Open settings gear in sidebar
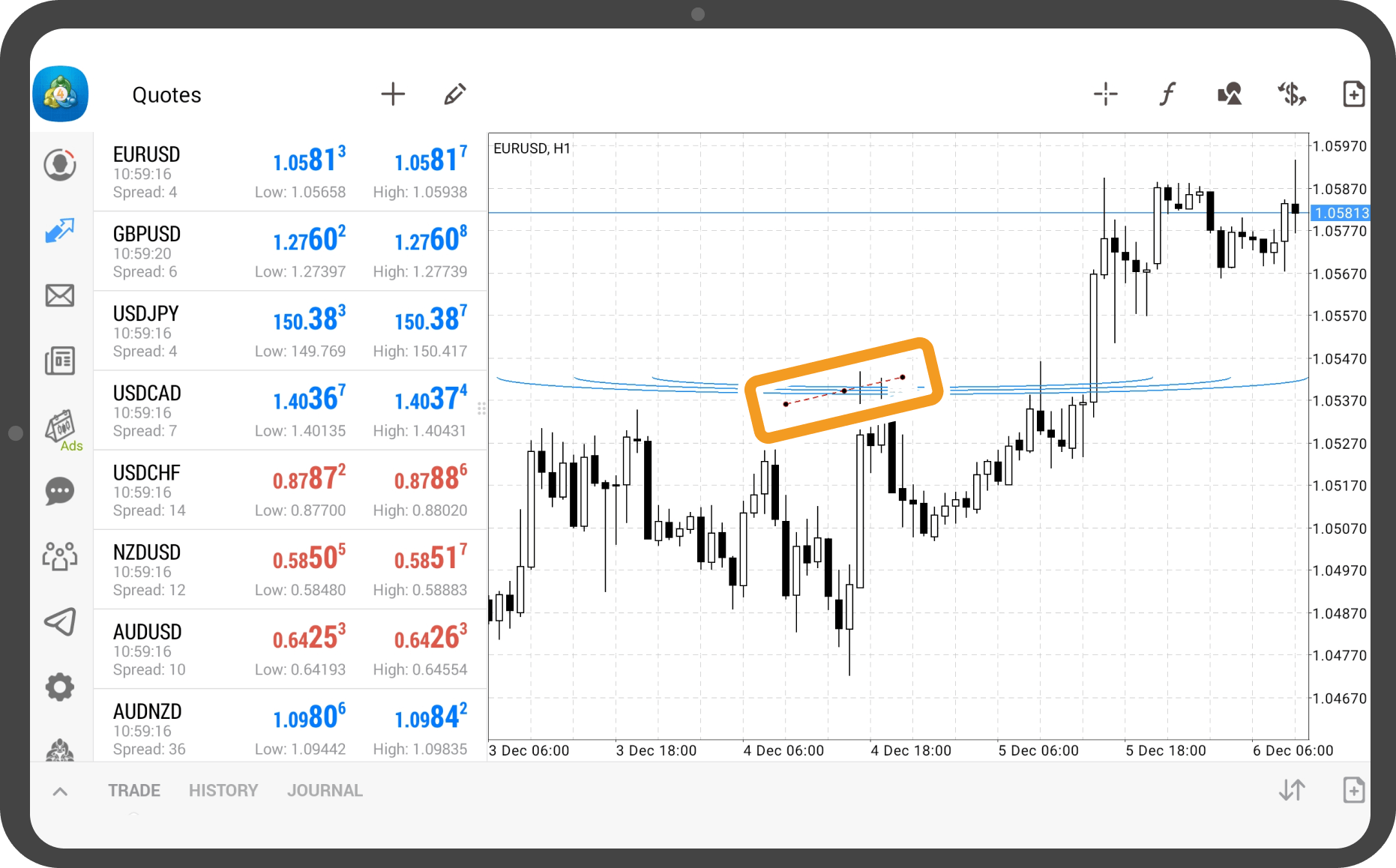 click(x=60, y=687)
